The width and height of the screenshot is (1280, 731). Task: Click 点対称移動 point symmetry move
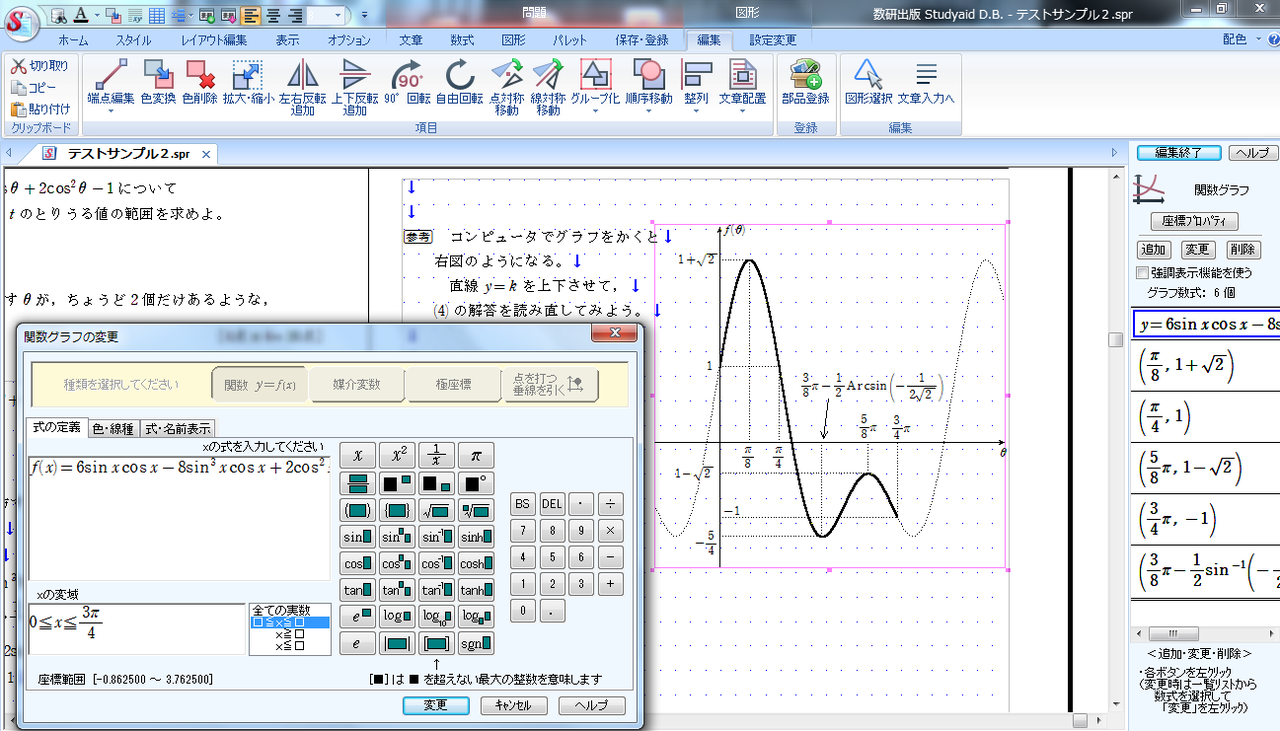[507, 87]
